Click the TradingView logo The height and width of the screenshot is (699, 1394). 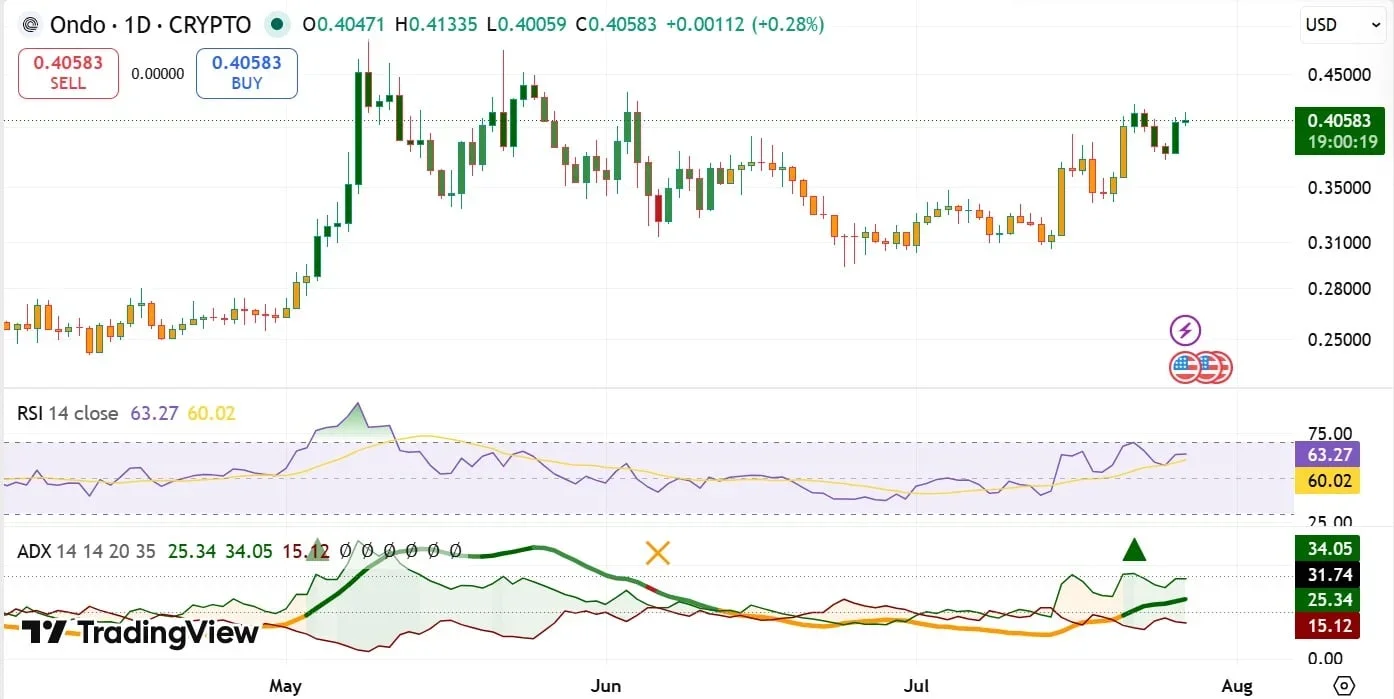[x=140, y=632]
